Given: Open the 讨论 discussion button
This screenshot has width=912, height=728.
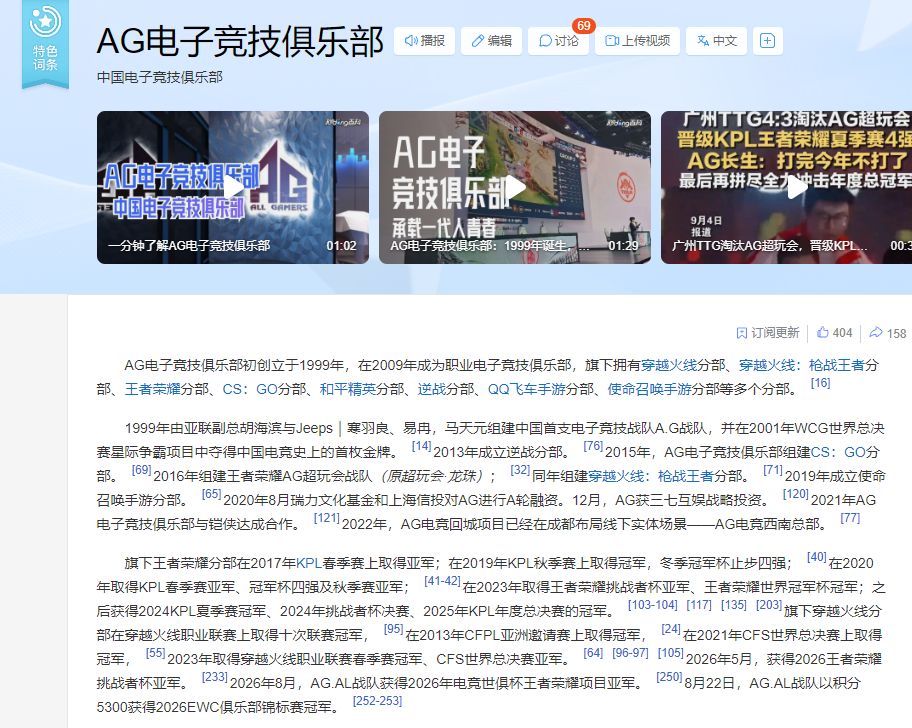Looking at the screenshot, I should pyautogui.click(x=558, y=41).
